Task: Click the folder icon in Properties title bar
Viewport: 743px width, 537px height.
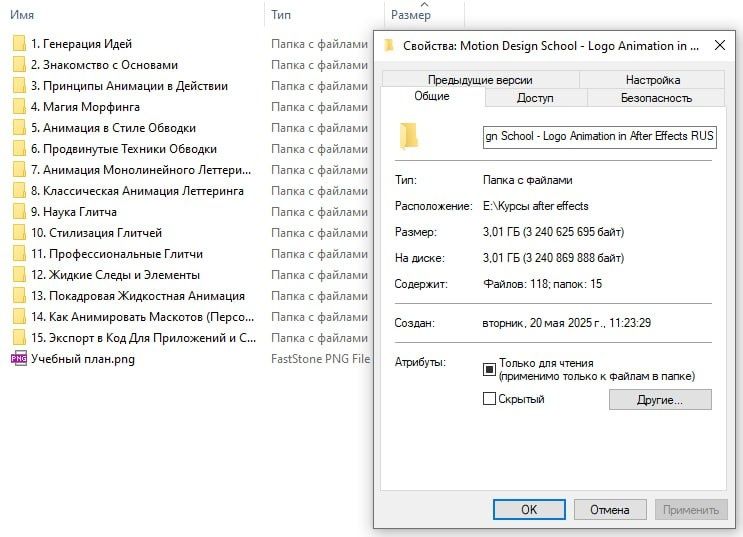Action: tap(389, 45)
